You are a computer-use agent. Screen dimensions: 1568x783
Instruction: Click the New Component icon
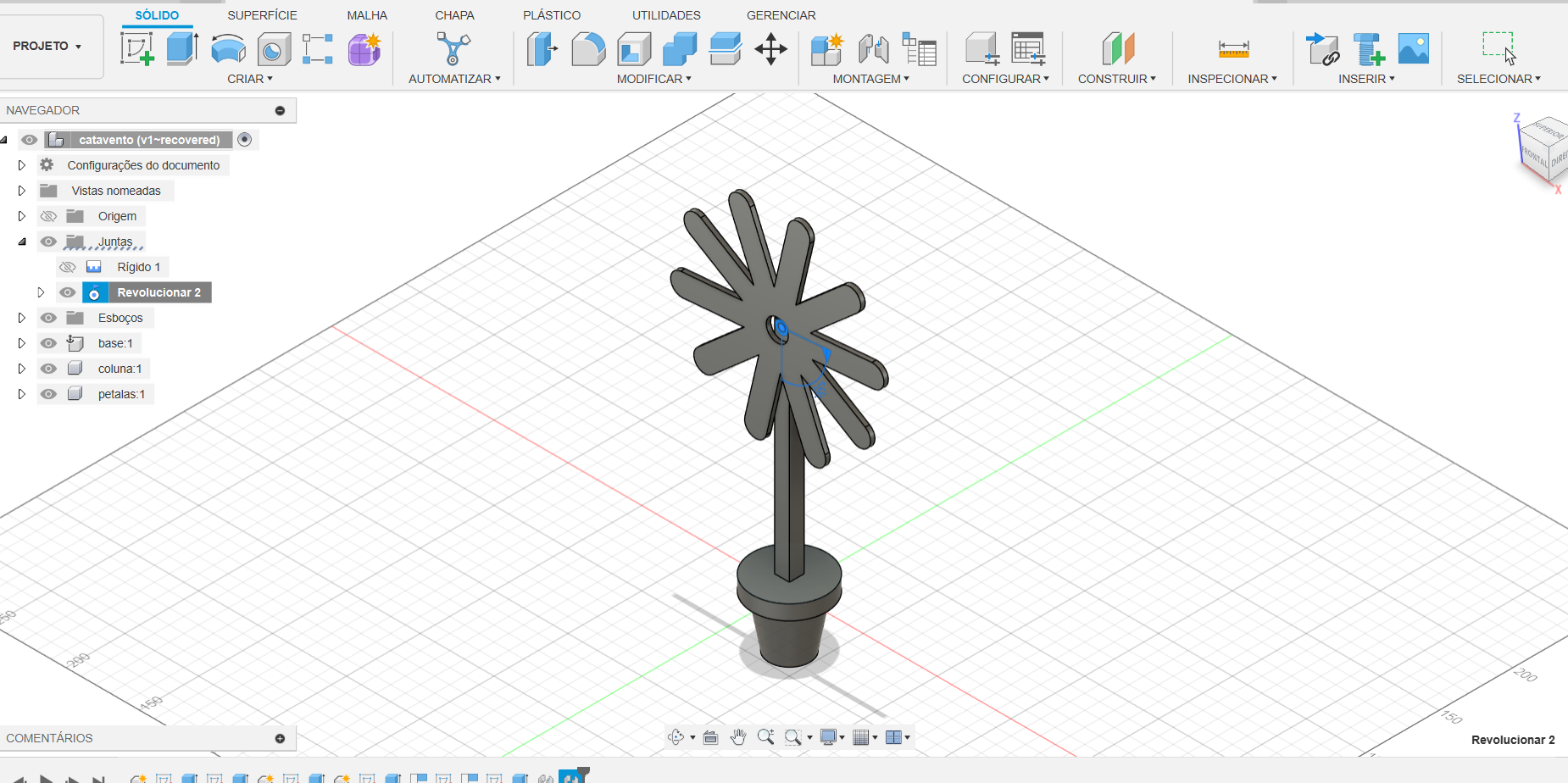[x=826, y=49]
